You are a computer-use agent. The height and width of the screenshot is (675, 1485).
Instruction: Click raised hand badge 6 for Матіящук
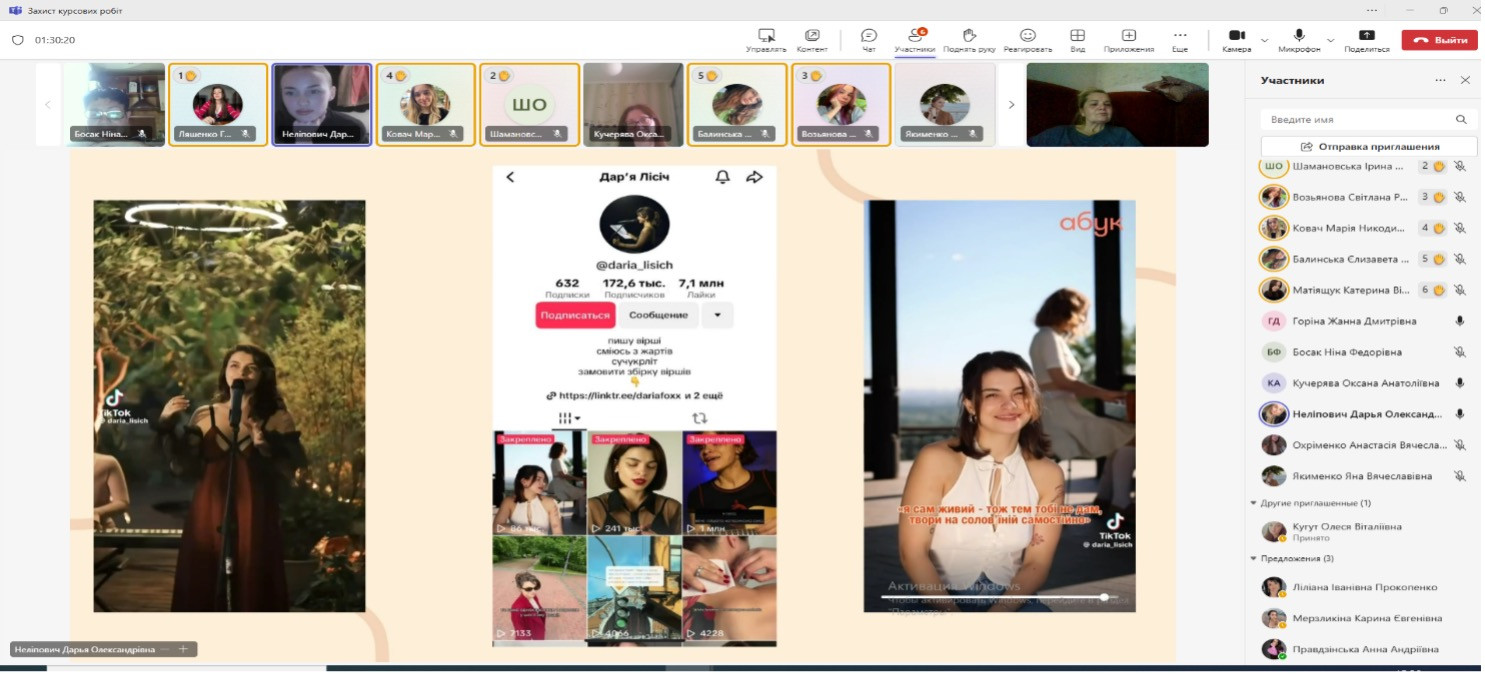[1433, 290]
